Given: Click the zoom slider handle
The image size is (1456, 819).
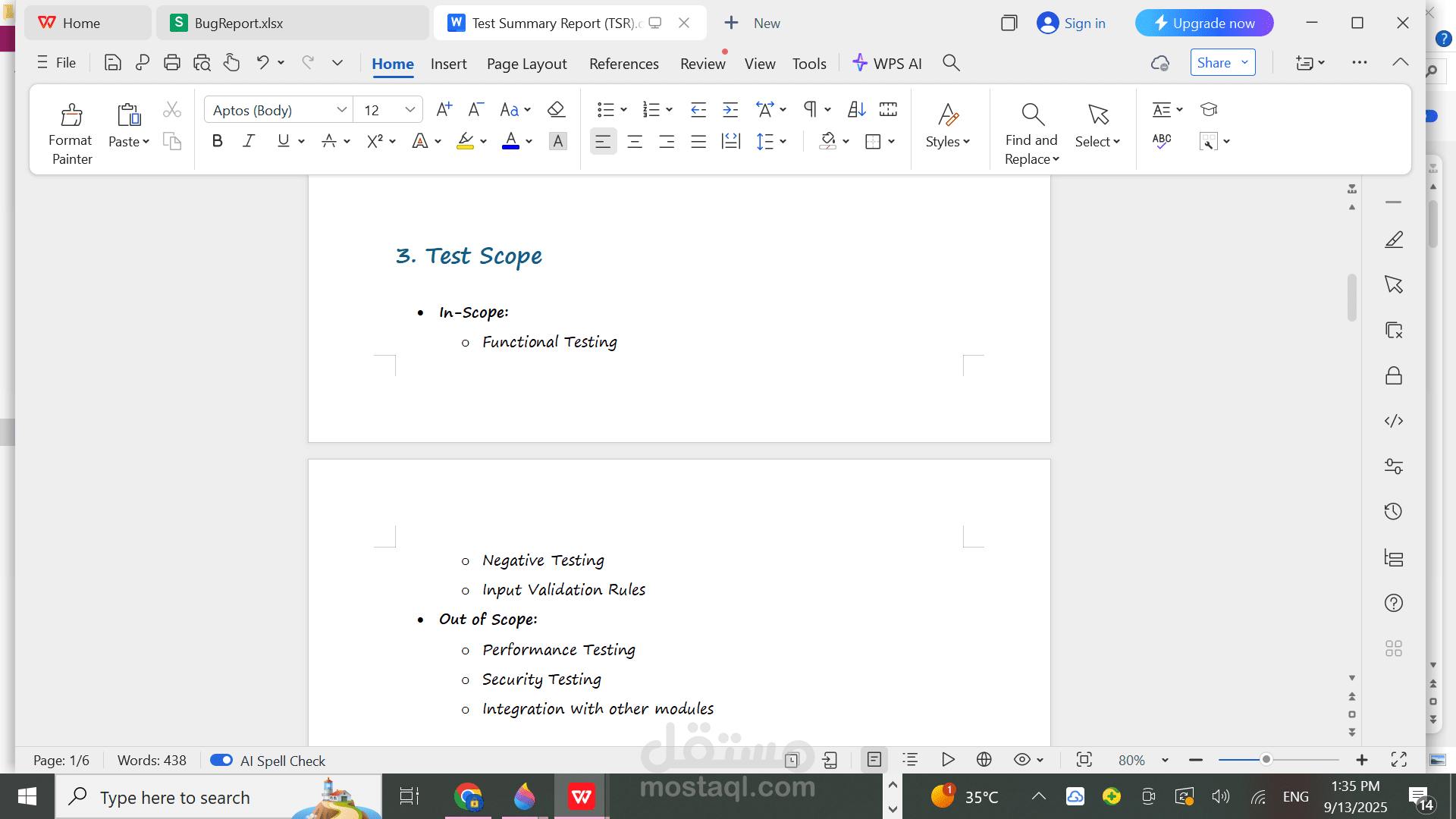Looking at the screenshot, I should pos(1266,760).
